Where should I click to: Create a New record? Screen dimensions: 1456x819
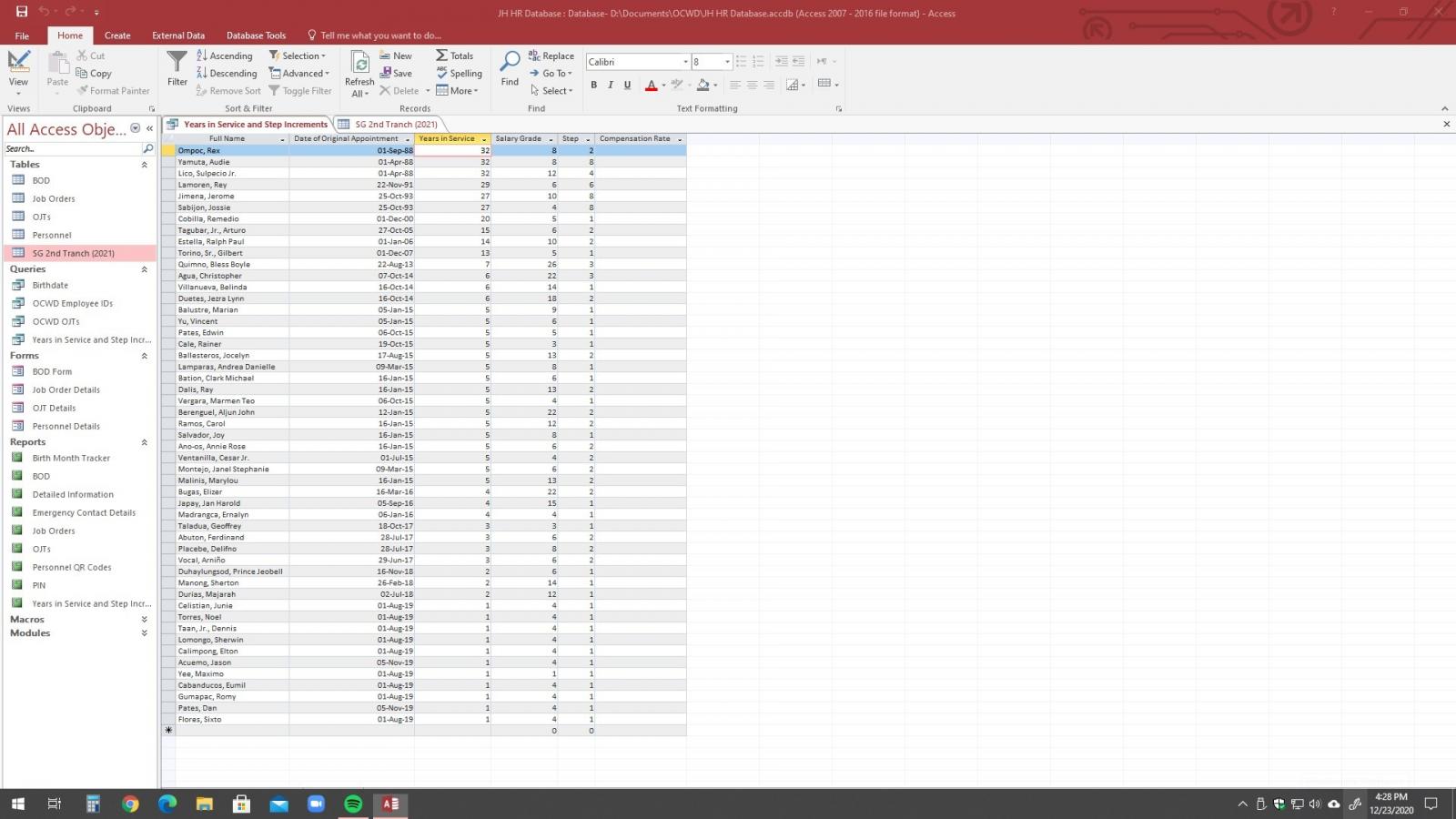[396, 56]
